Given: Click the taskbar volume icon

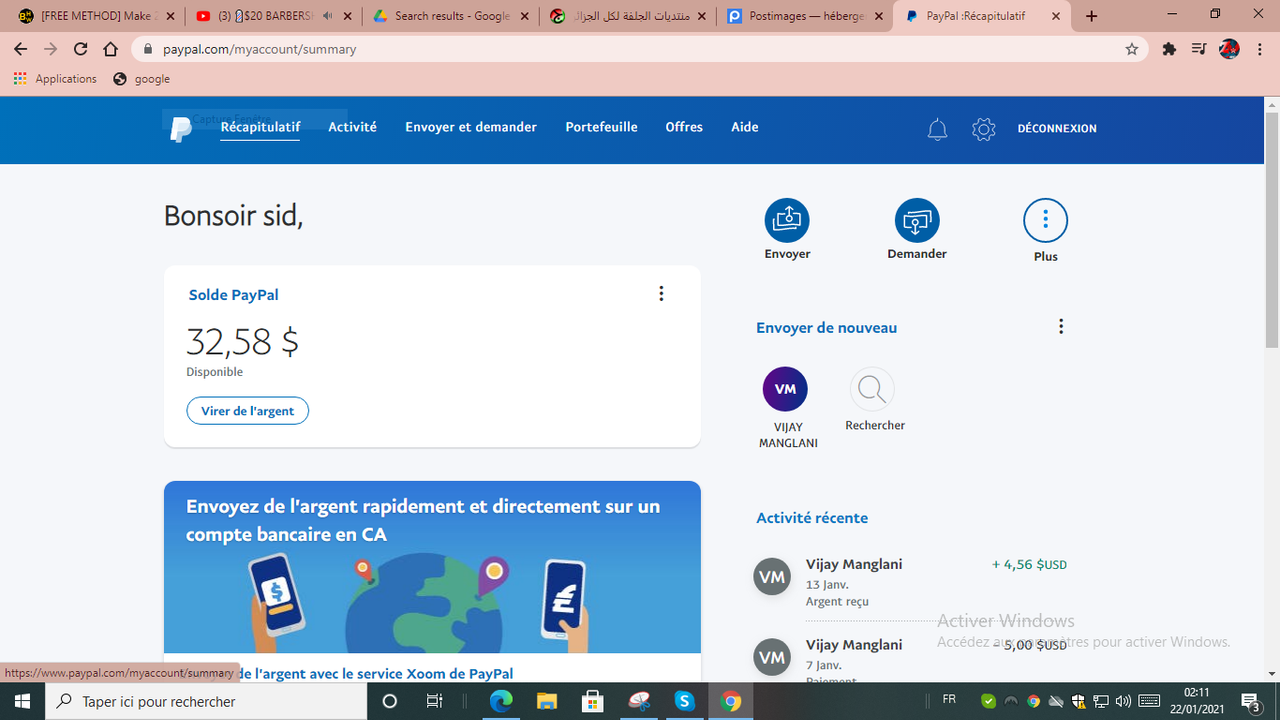Looking at the screenshot, I should [1123, 701].
